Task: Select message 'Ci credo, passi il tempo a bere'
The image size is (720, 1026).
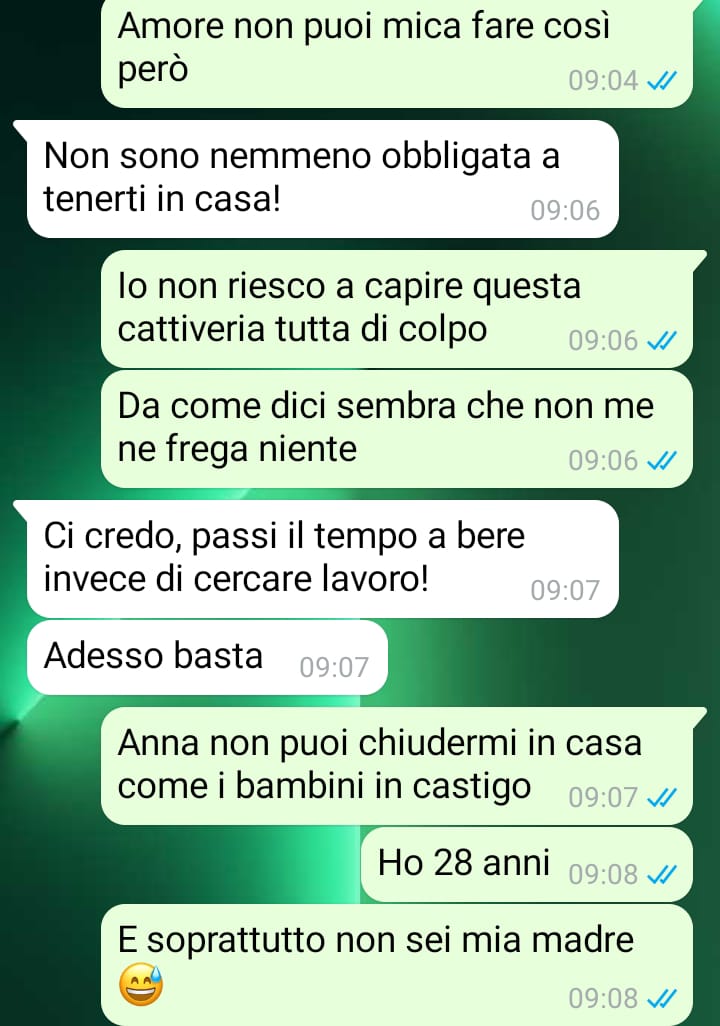Action: pyautogui.click(x=322, y=559)
